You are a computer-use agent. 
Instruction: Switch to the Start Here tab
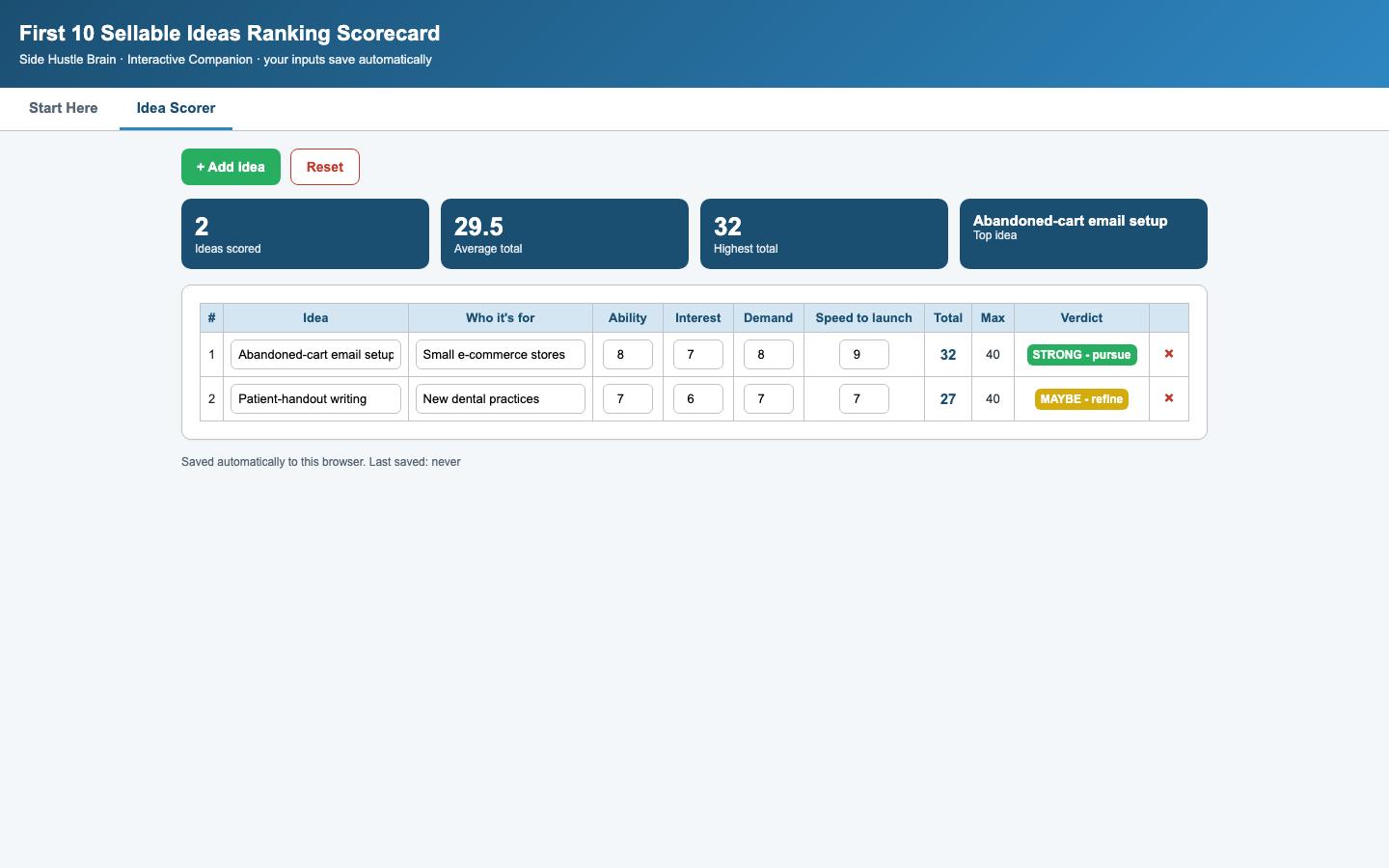coord(64,108)
